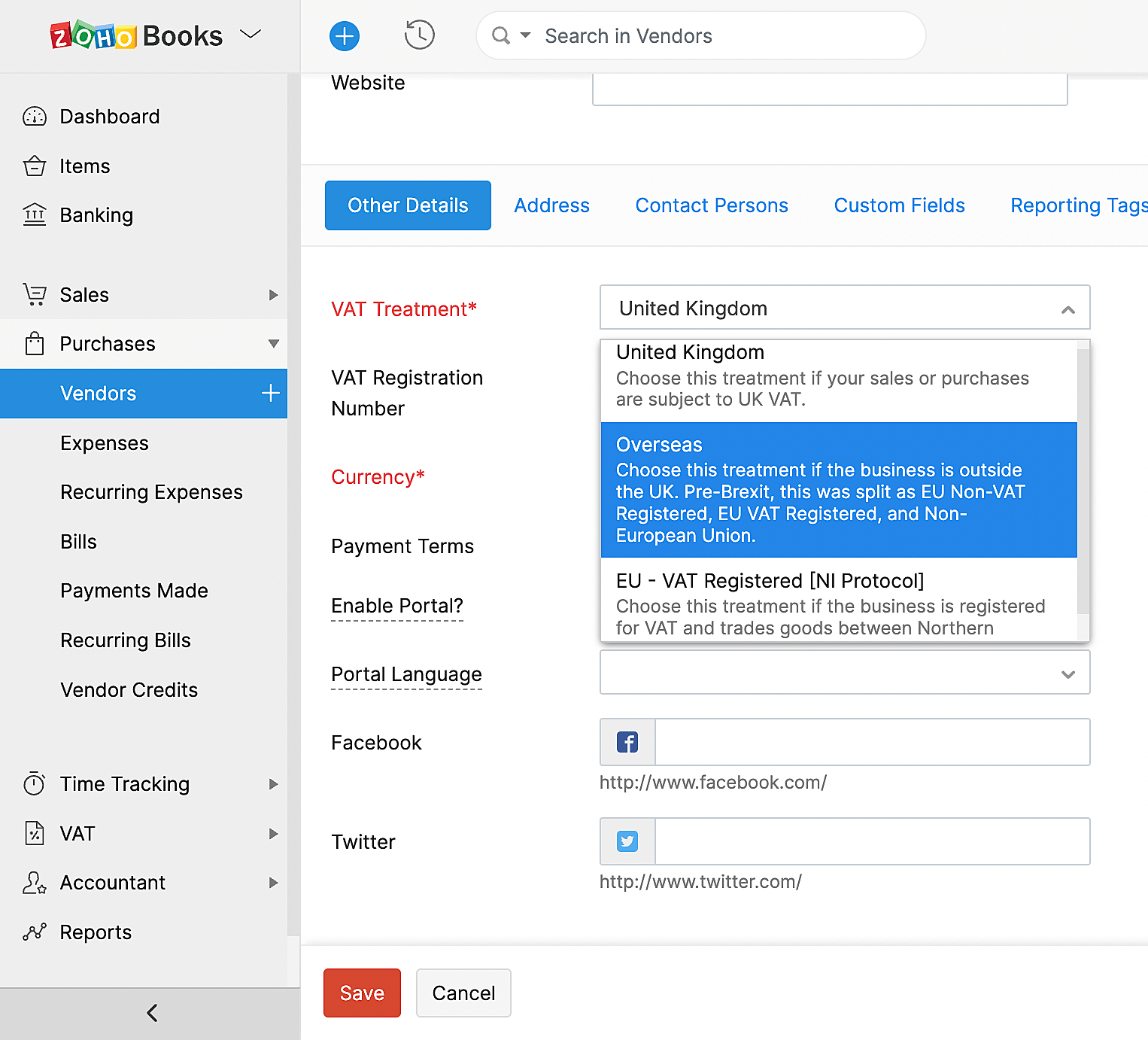Click the search magnifier icon
The height and width of the screenshot is (1040, 1148).
[x=500, y=35]
